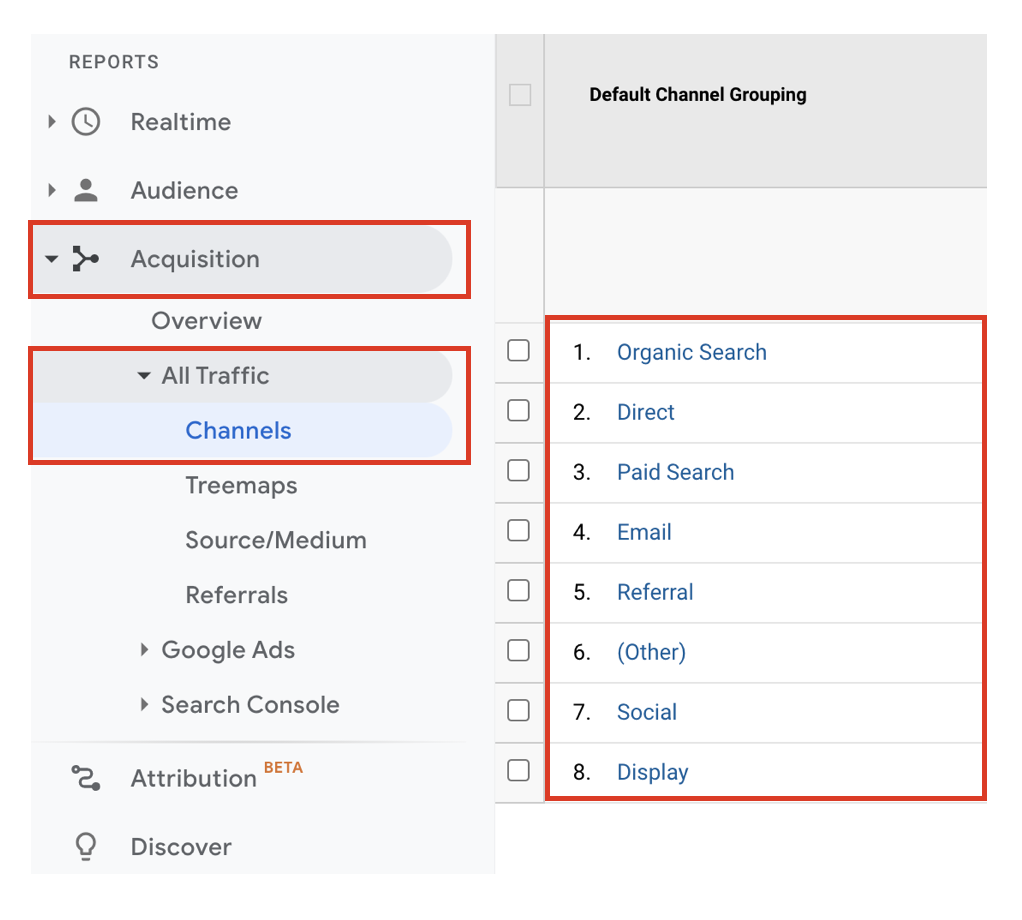Open the Treemaps report

pyautogui.click(x=241, y=485)
